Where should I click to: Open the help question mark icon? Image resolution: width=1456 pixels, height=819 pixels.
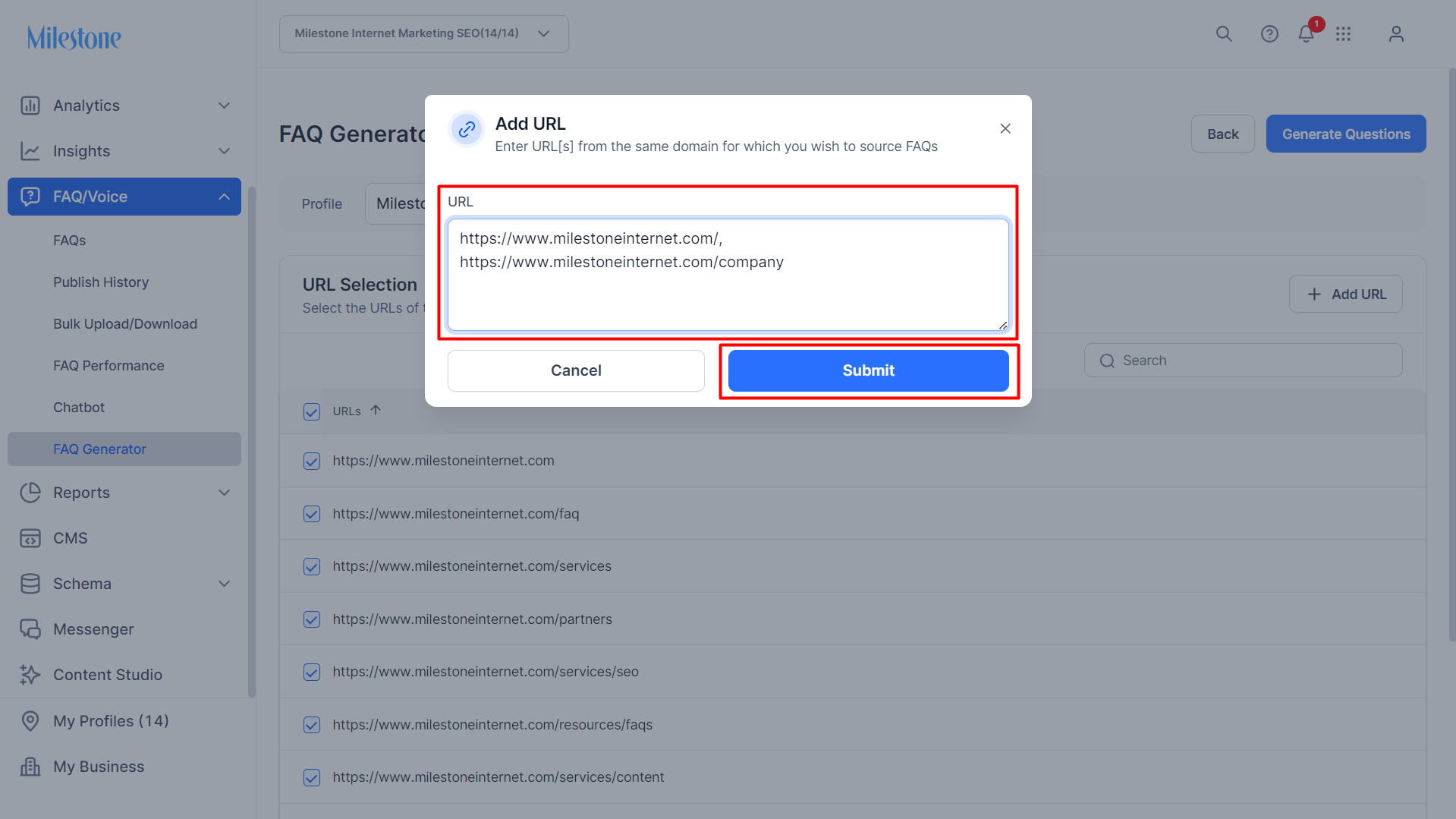tap(1269, 34)
